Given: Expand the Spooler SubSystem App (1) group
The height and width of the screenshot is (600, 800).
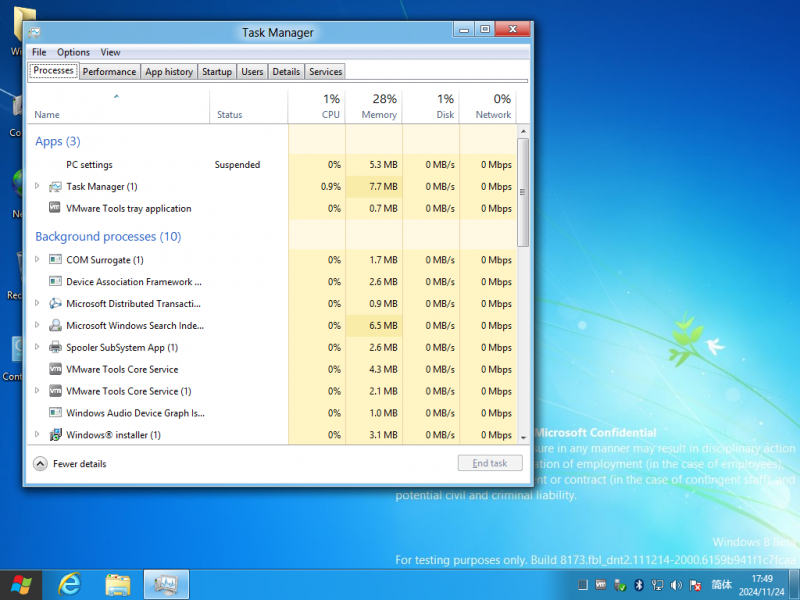Looking at the screenshot, I should pos(37,347).
